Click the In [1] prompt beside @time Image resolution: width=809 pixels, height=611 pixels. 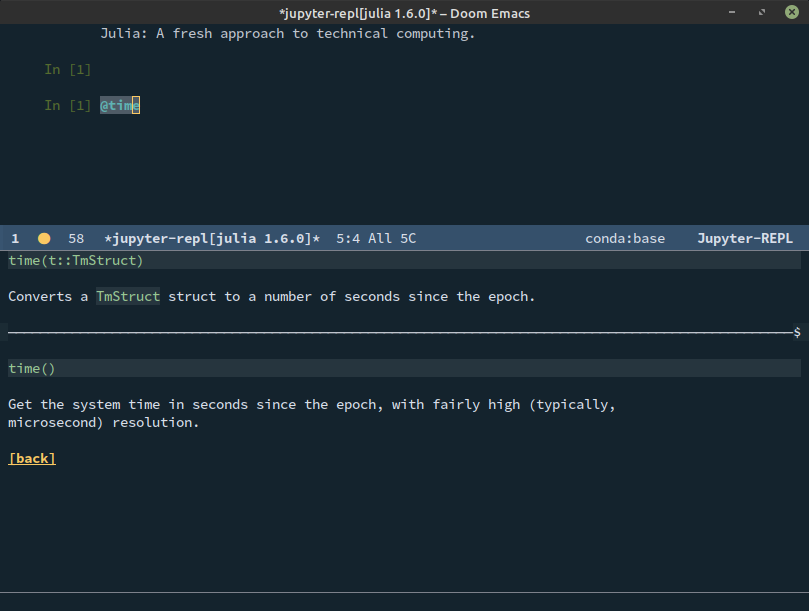68,105
